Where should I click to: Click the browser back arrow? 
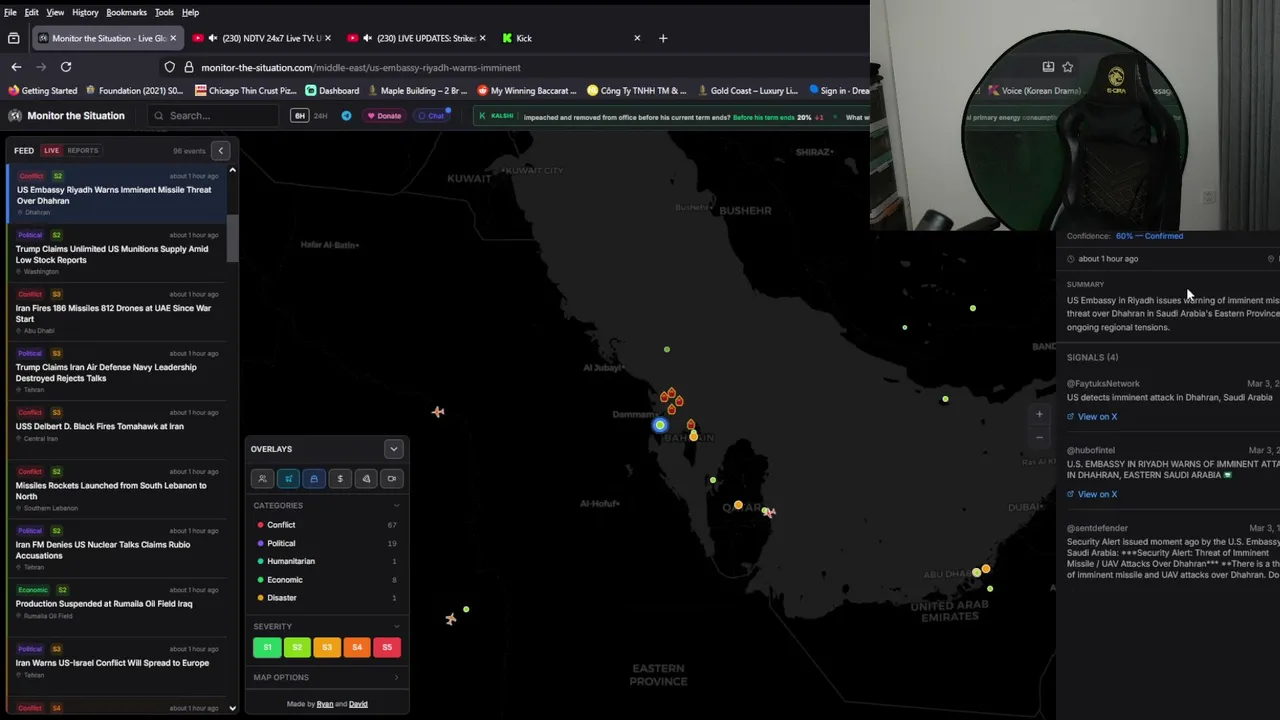pos(16,67)
